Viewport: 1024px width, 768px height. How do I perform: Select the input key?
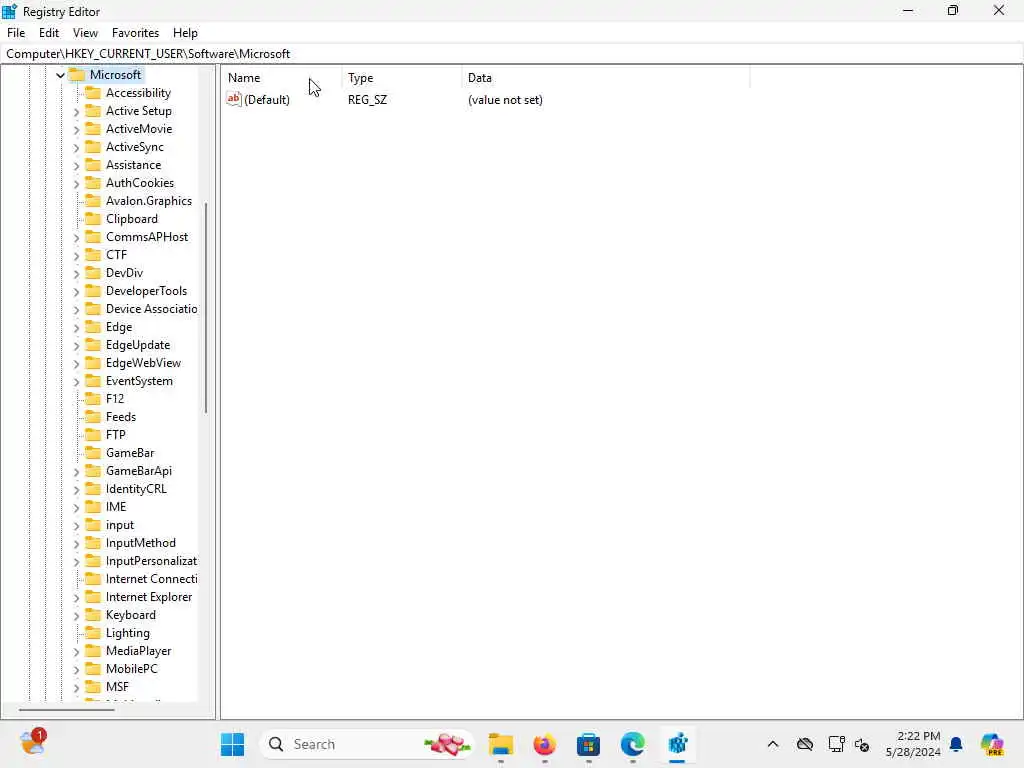coord(120,525)
